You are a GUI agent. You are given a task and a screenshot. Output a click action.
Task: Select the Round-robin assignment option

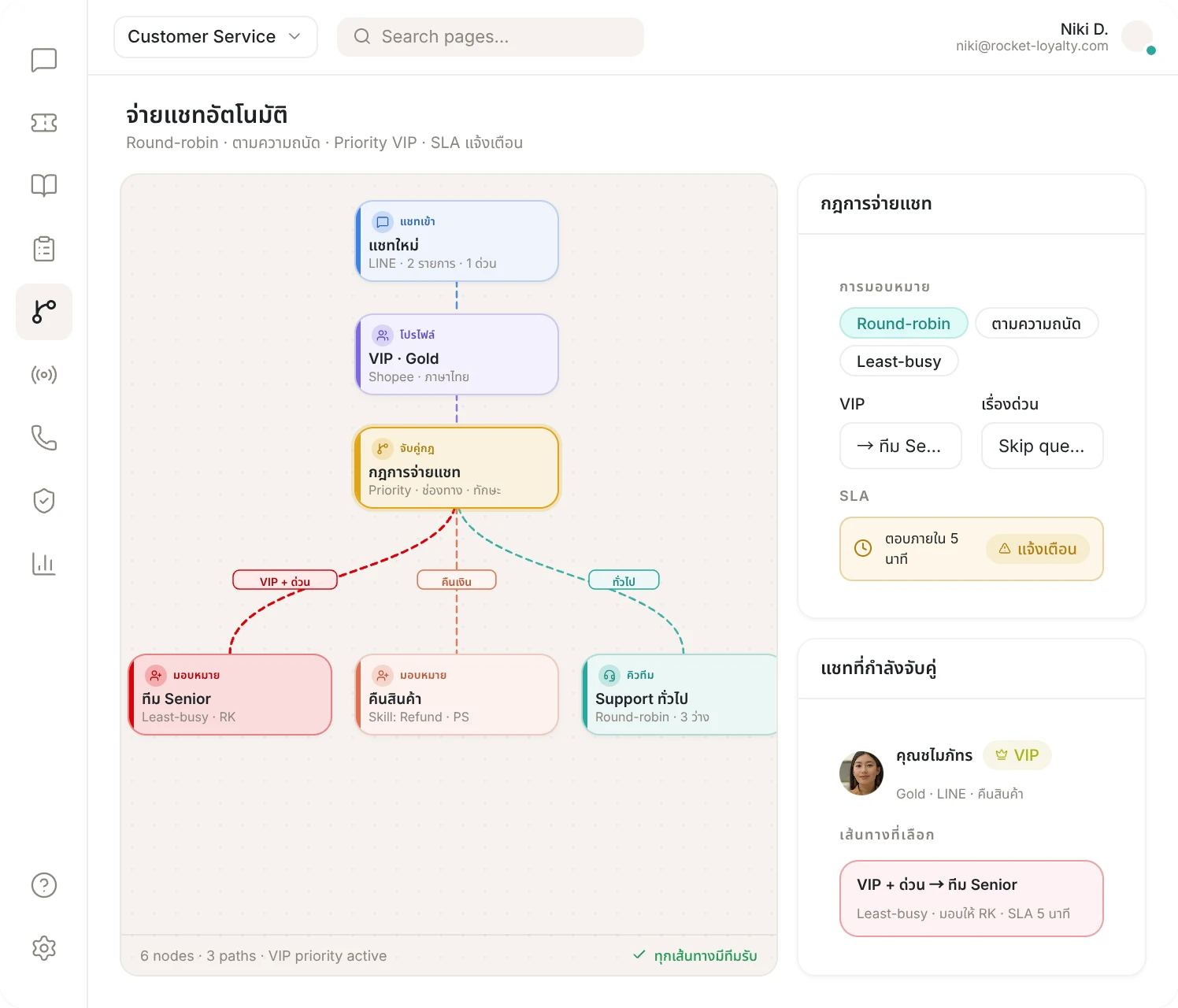point(903,324)
